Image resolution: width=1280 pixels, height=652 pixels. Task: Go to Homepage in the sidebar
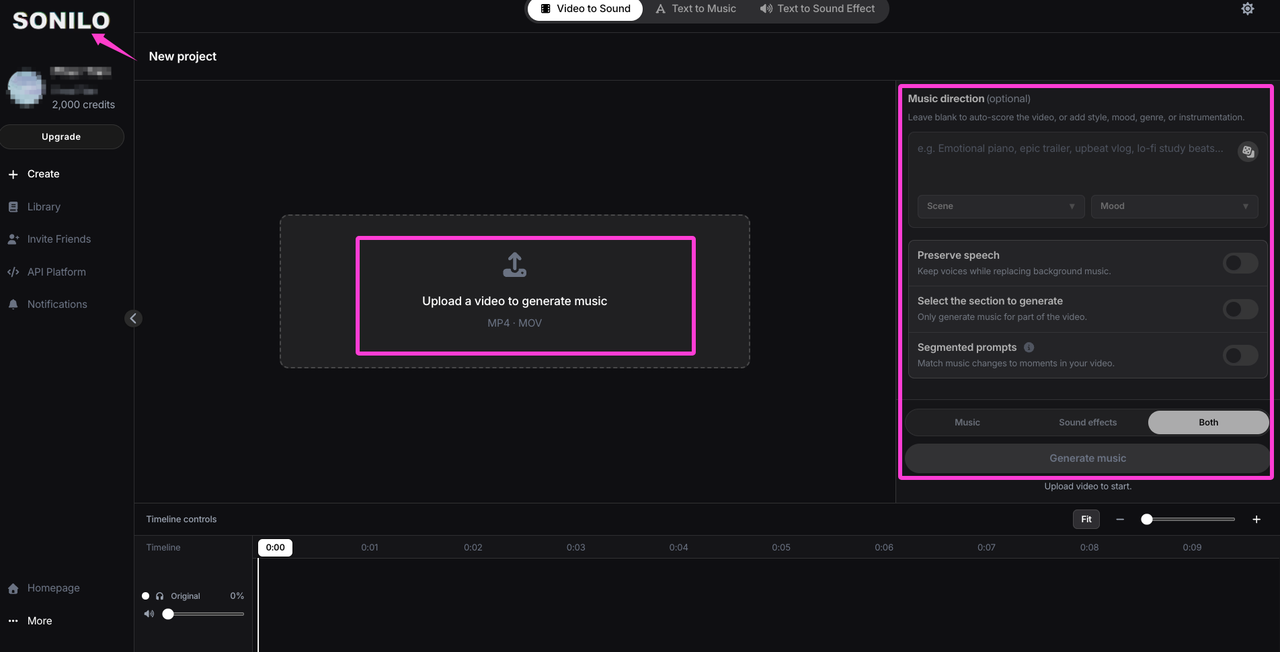(53, 589)
